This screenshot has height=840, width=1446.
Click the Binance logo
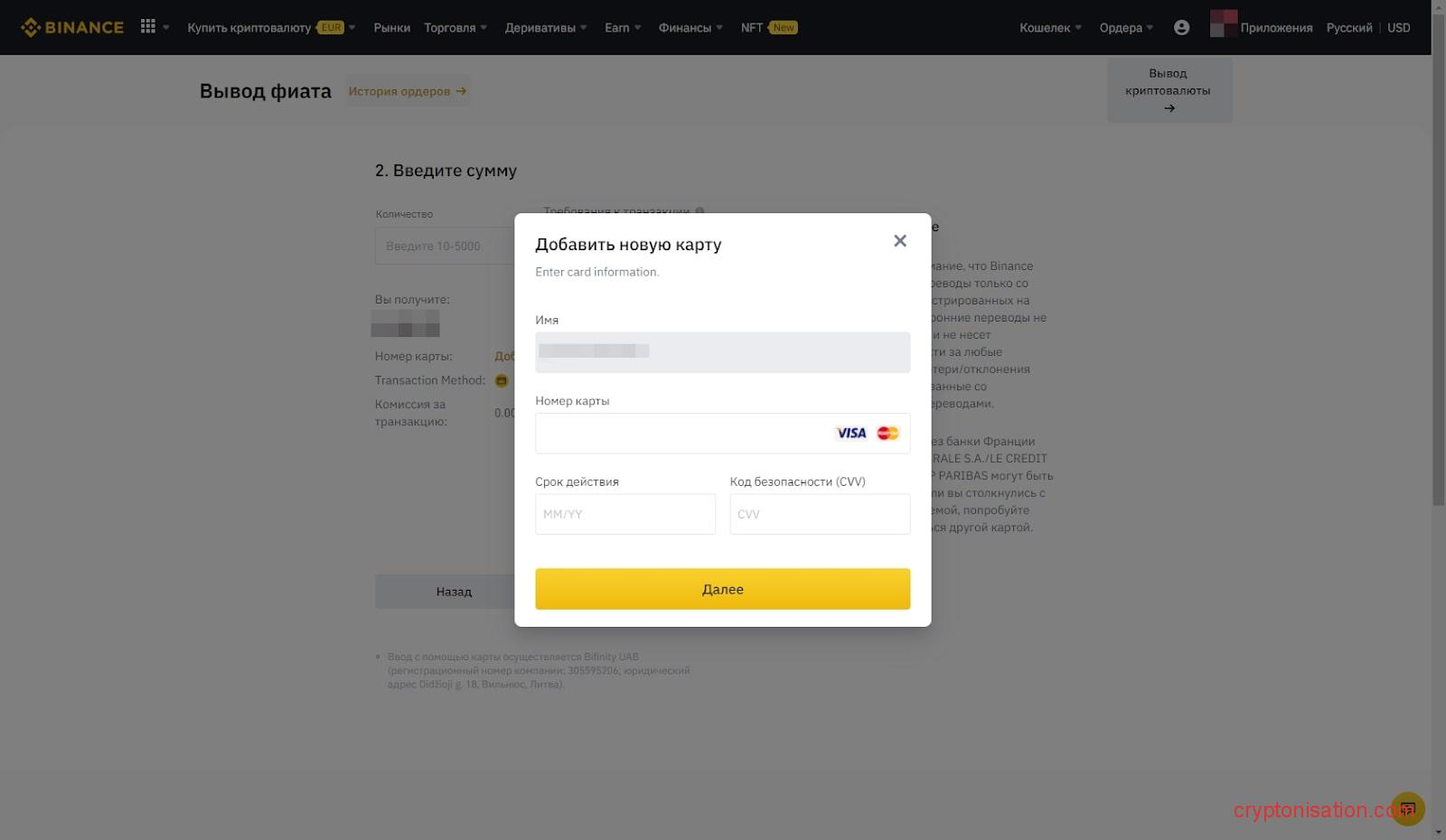point(72,26)
